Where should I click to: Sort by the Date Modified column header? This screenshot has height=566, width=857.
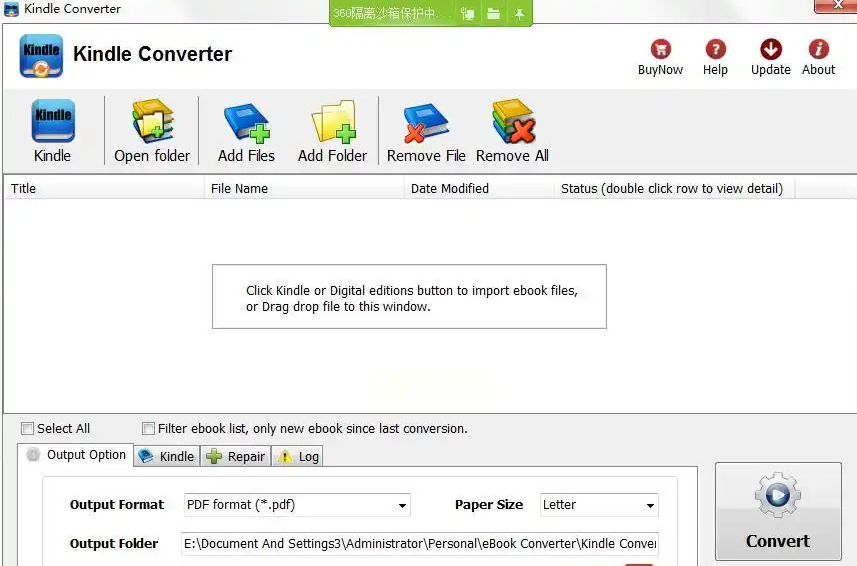click(x=479, y=188)
